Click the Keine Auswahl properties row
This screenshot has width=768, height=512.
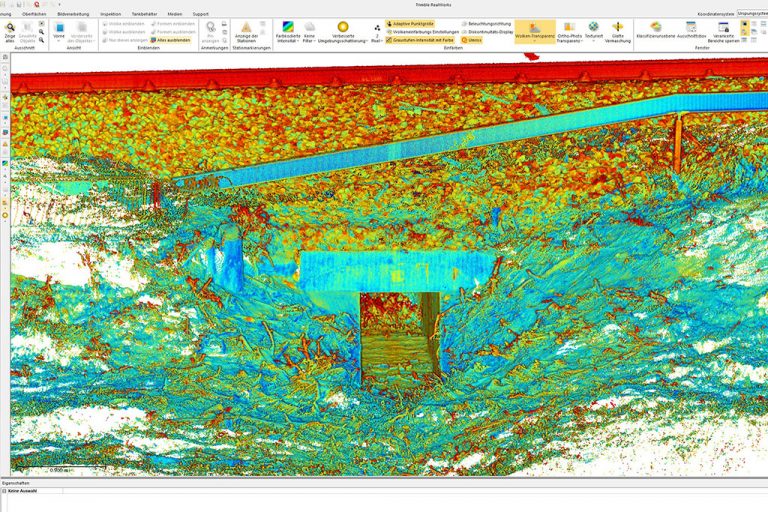(x=22, y=491)
